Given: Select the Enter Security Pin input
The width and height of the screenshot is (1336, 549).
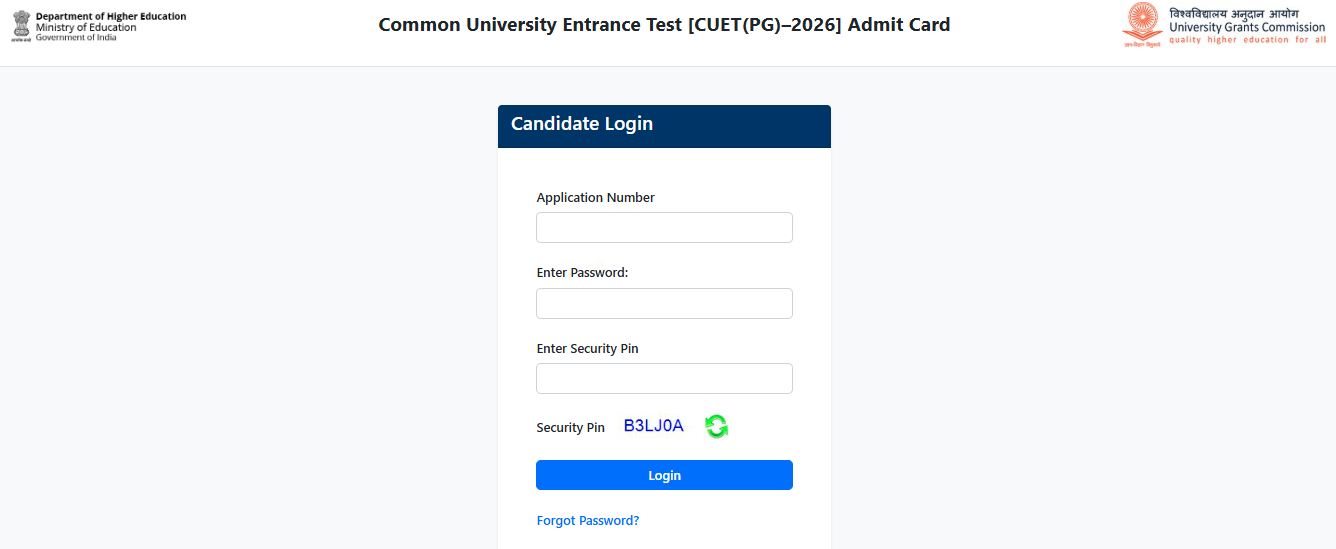Looking at the screenshot, I should 664,379.
